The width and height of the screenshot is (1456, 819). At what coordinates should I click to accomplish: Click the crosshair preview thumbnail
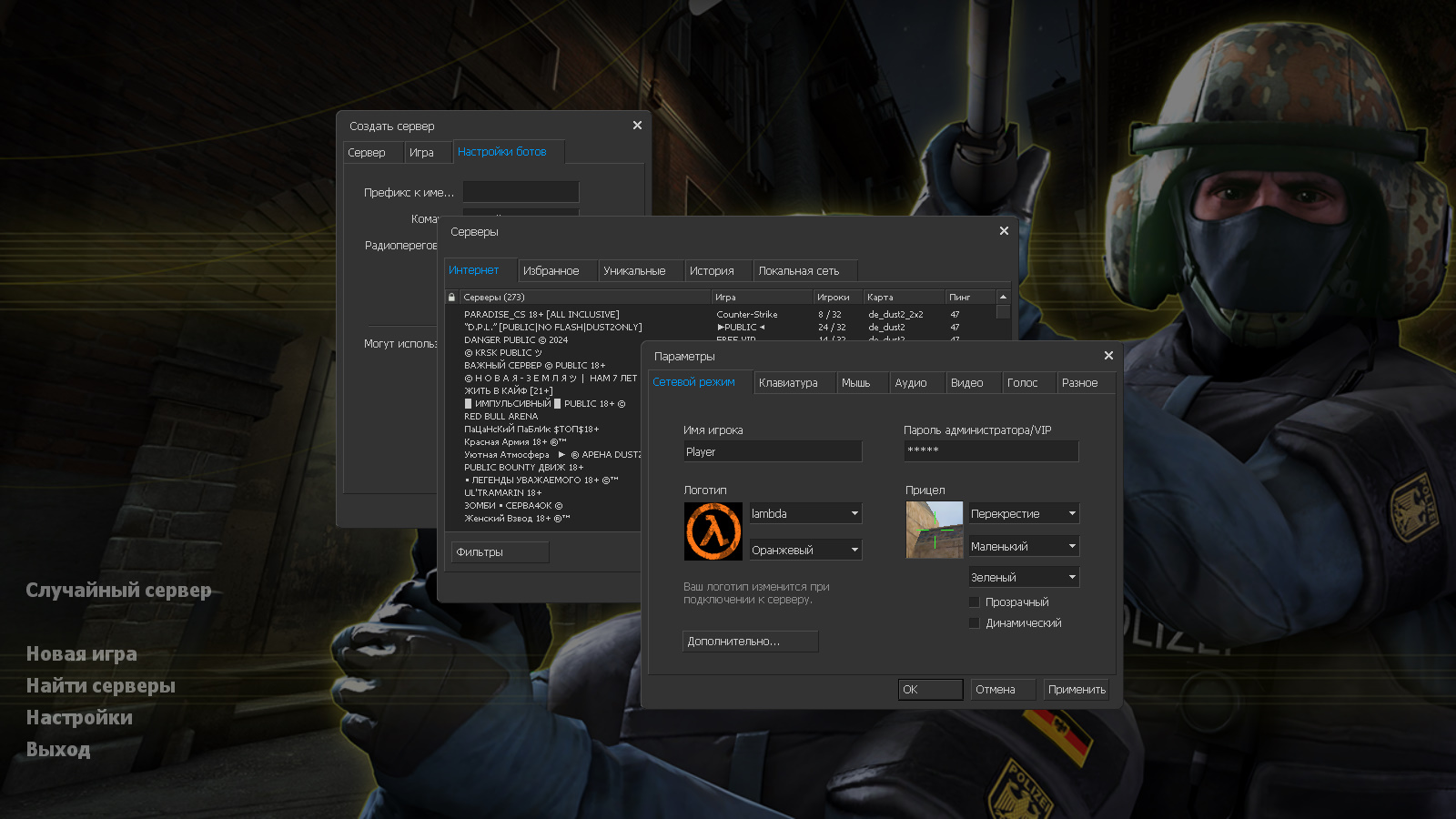point(934,530)
